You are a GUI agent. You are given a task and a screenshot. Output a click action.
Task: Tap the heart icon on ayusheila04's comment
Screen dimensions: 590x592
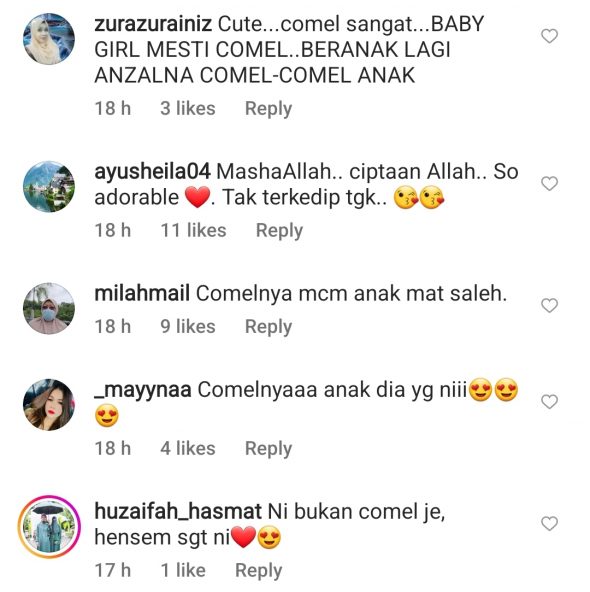coord(549,184)
